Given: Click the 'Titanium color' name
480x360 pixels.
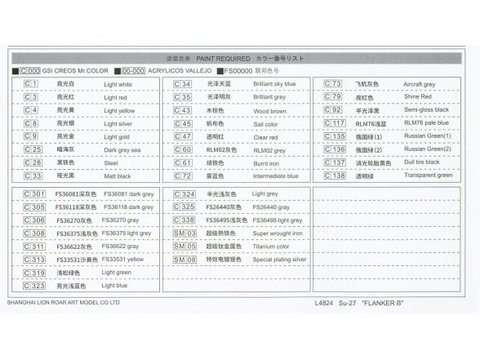Looking at the screenshot, I should point(271,246).
